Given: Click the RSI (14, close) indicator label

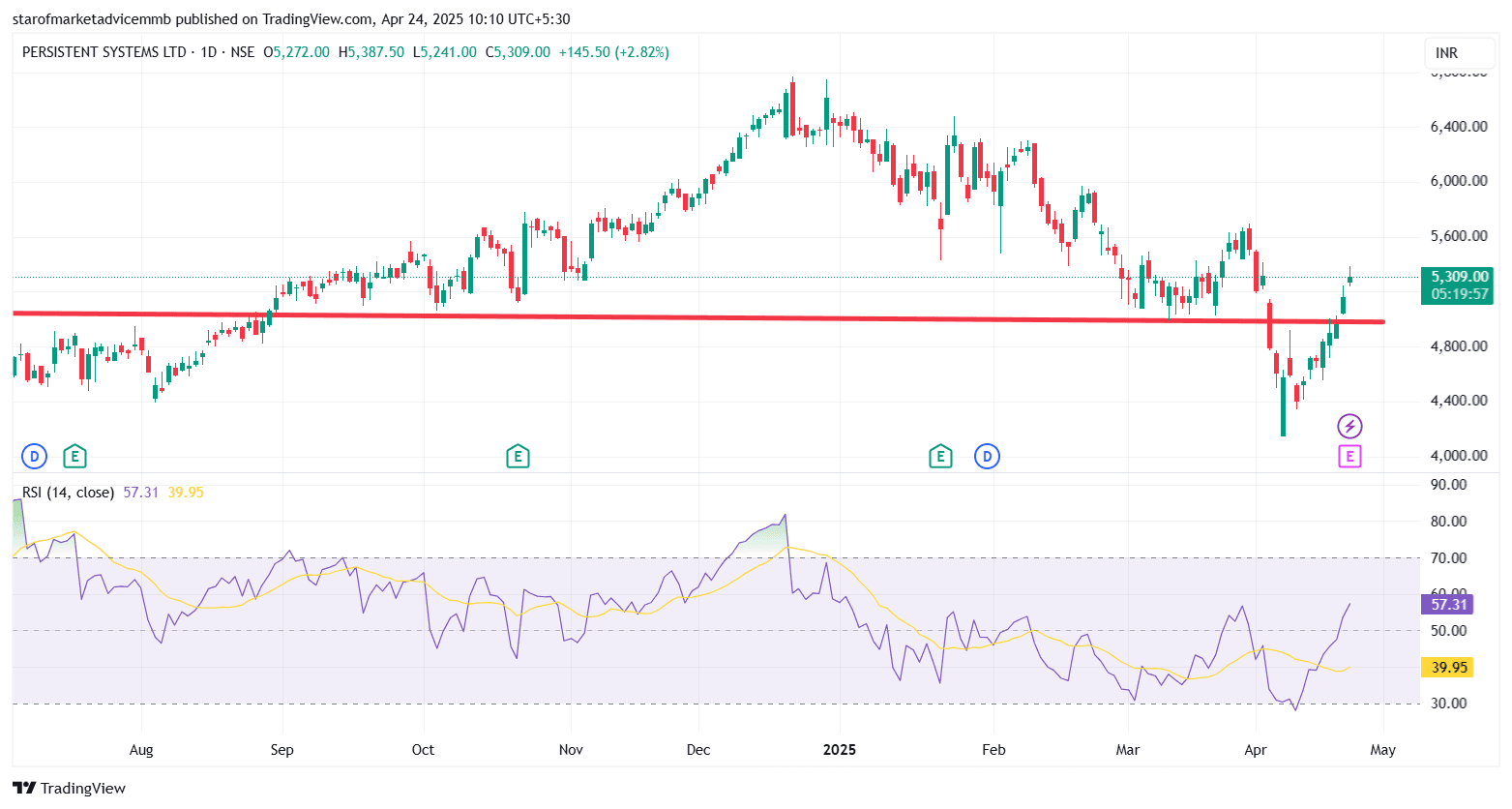Looking at the screenshot, I should tap(68, 493).
